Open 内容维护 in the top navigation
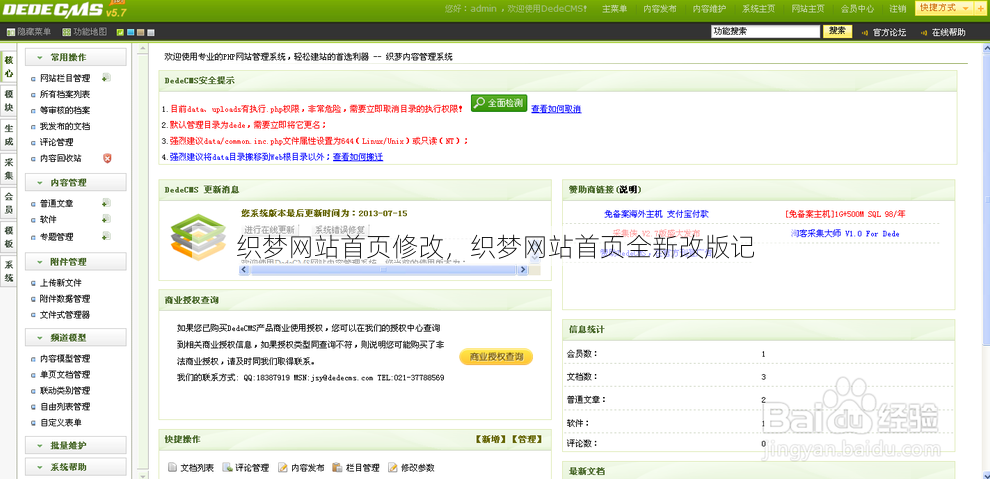The height and width of the screenshot is (479, 990). click(x=709, y=9)
